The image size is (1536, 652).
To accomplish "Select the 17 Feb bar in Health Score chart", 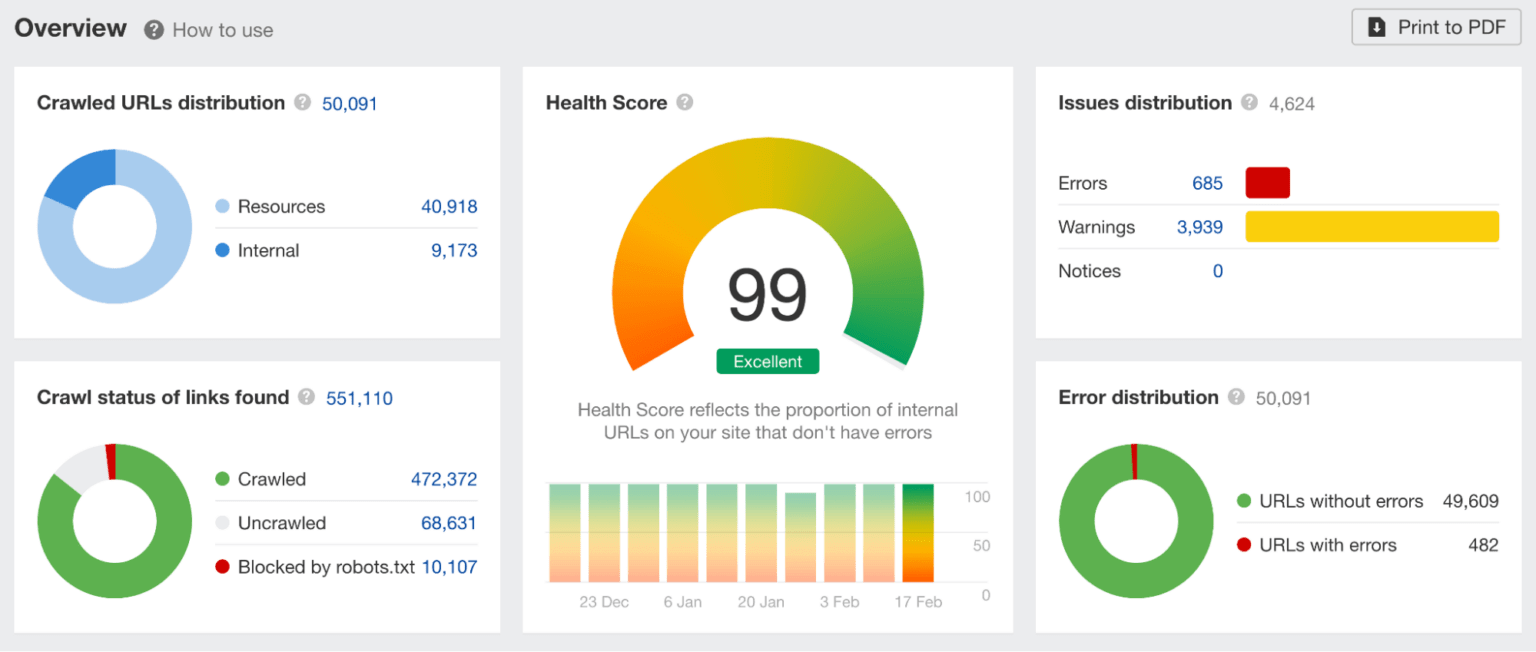I will [917, 533].
